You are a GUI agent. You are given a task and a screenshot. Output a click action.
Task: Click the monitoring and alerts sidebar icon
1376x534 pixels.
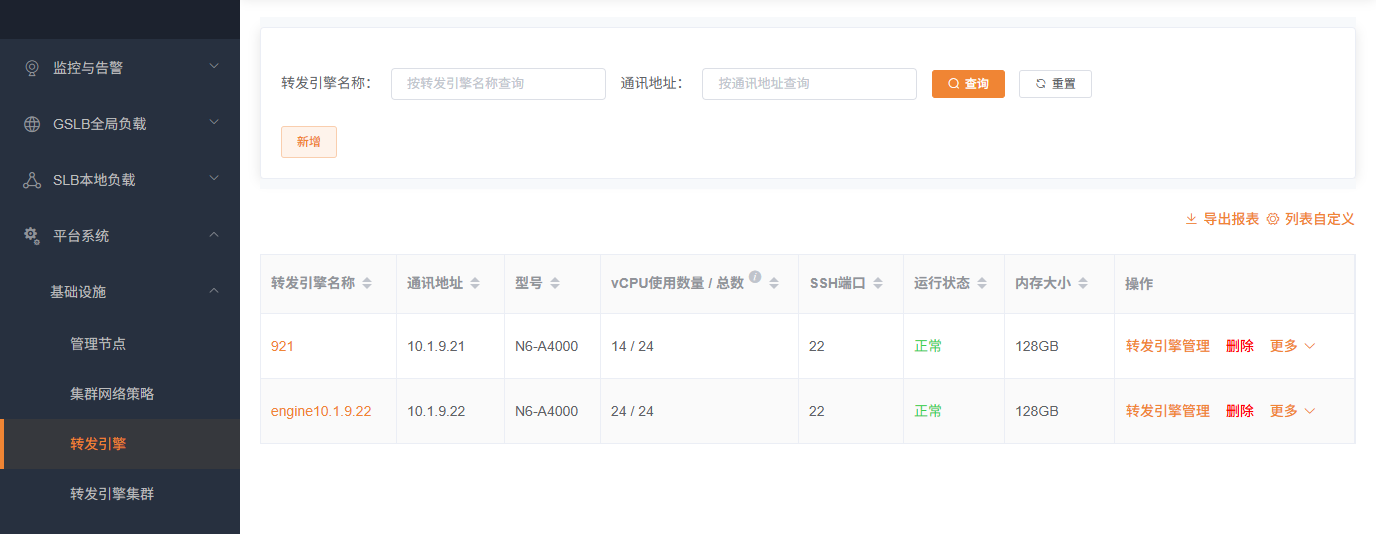(32, 68)
